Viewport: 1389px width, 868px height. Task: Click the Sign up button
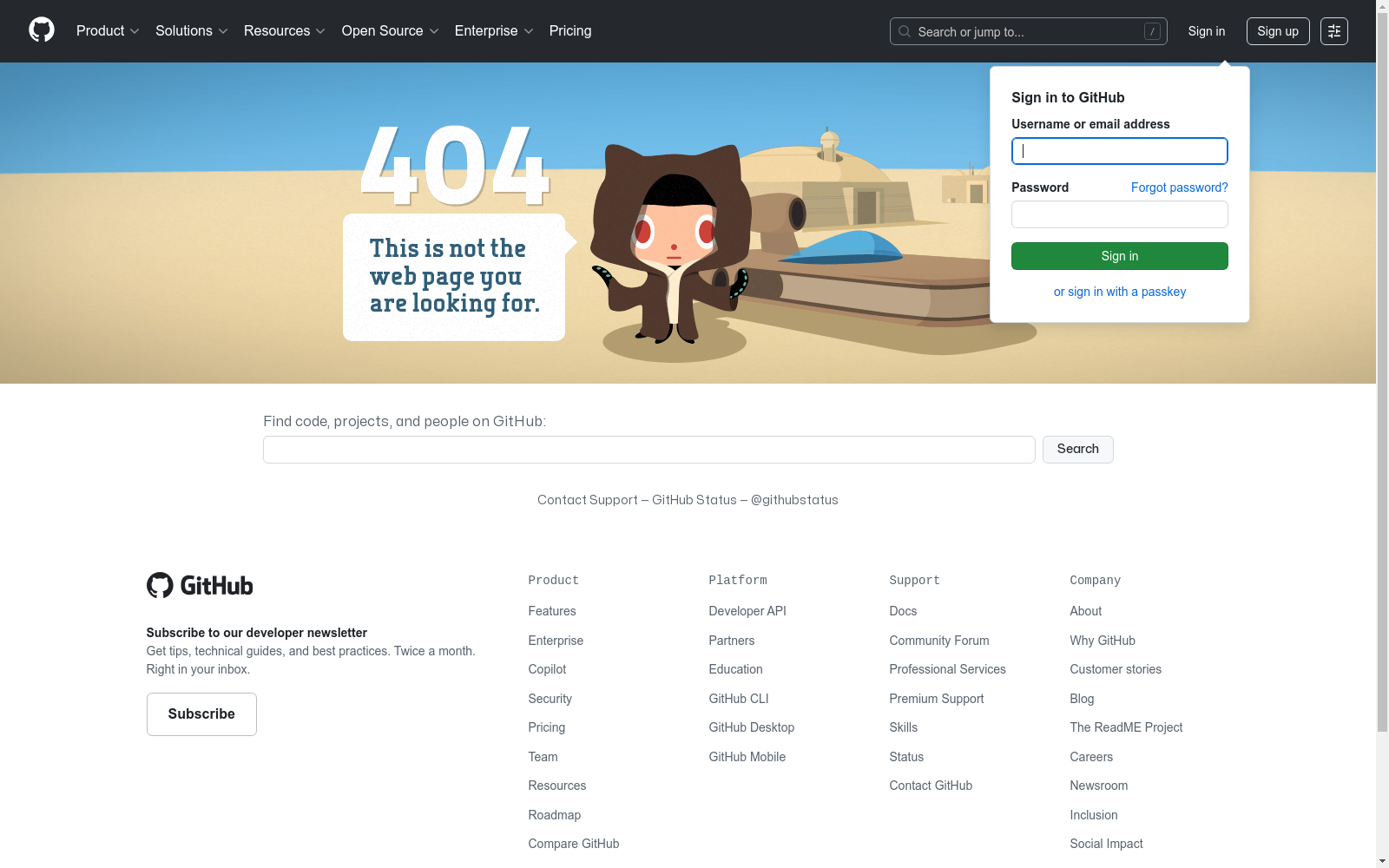[x=1278, y=31]
